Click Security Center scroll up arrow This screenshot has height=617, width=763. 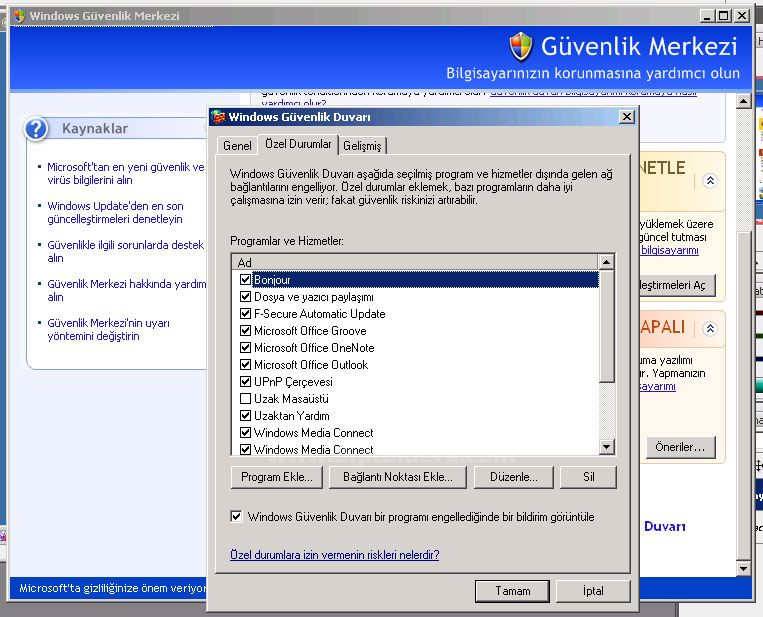743,101
